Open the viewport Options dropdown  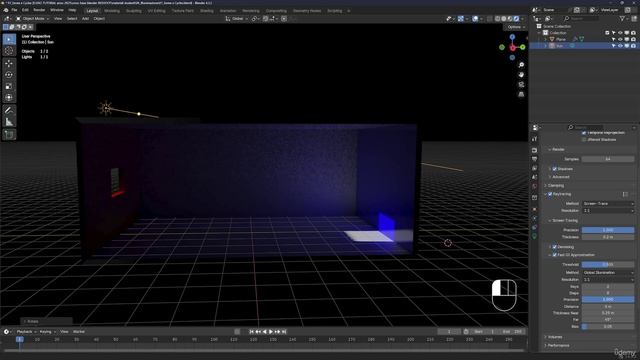pyautogui.click(x=515, y=27)
